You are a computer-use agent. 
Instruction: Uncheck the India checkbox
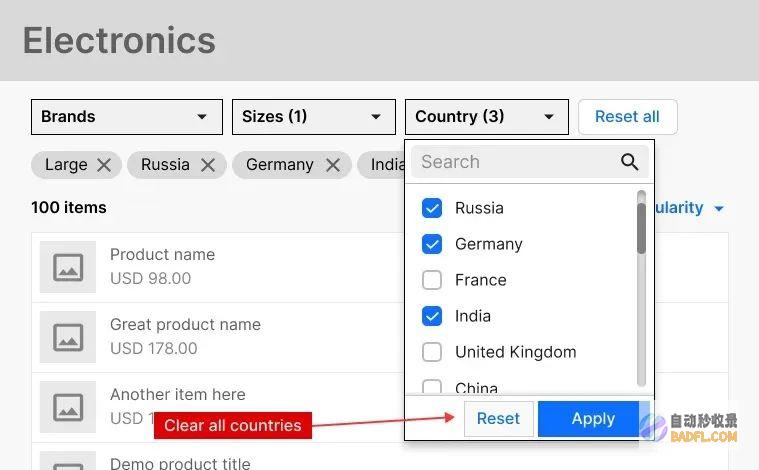(432, 316)
